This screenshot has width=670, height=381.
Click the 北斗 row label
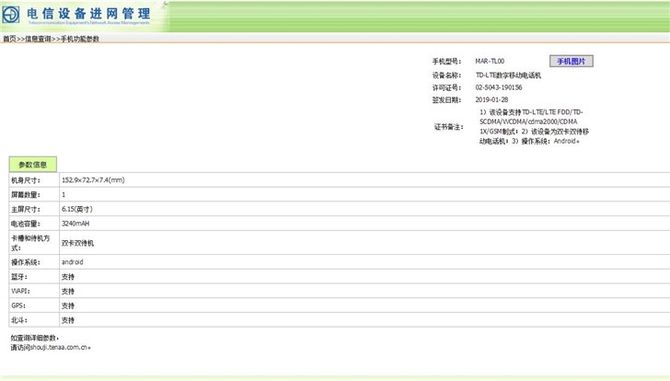pyautogui.click(x=19, y=320)
